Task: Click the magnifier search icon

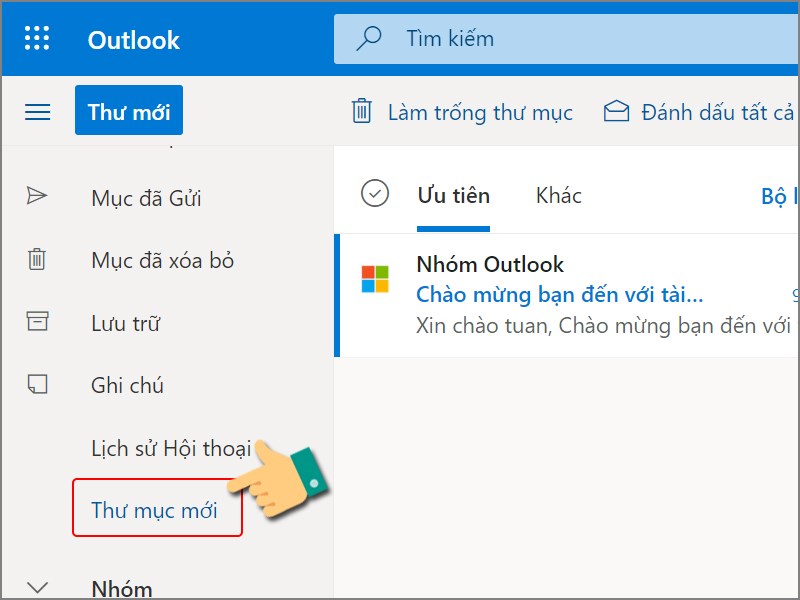Action: (369, 39)
